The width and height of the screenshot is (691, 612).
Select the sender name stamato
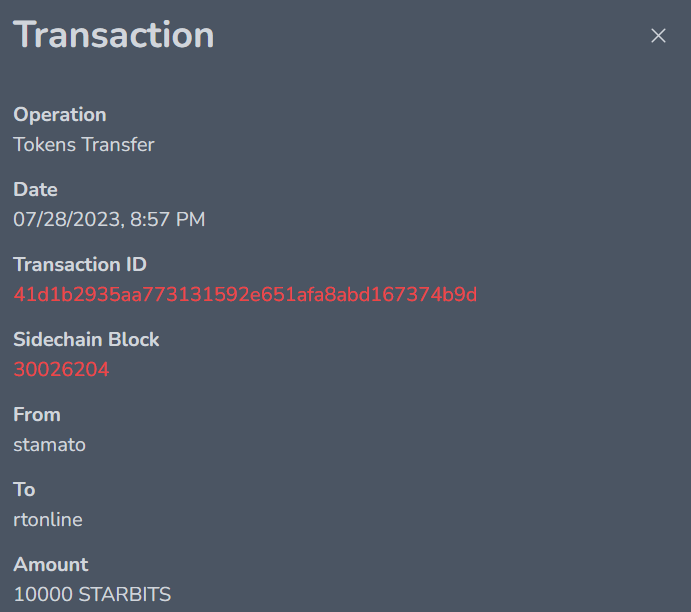tap(49, 445)
